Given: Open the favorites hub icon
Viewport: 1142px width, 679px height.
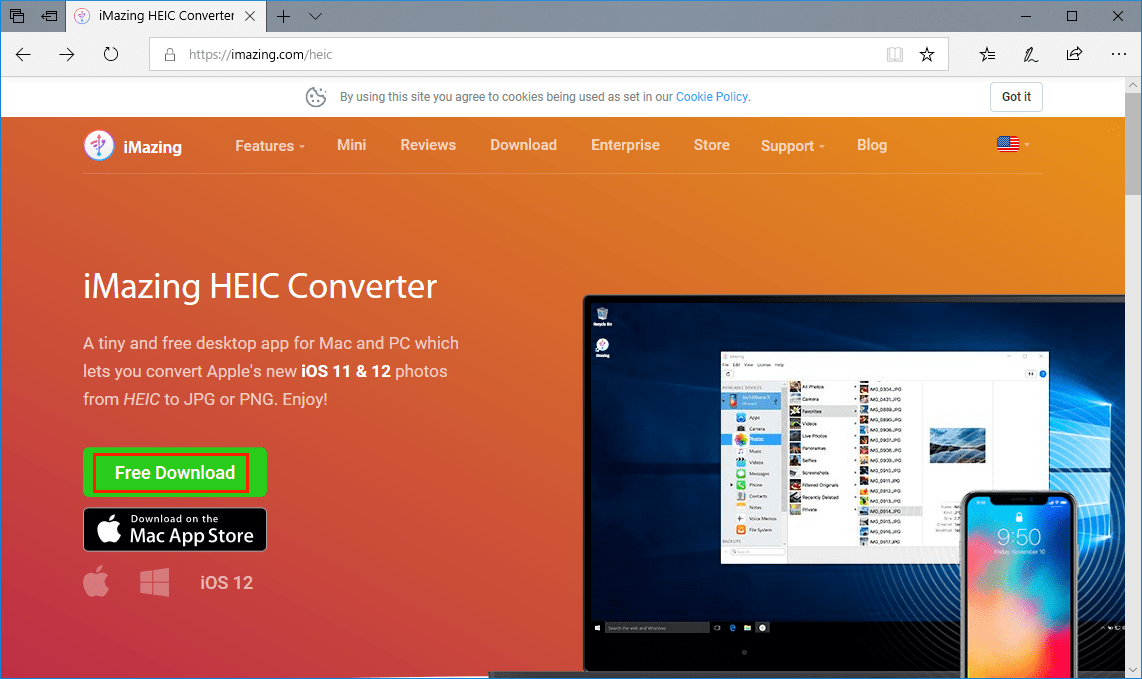Looking at the screenshot, I should tap(987, 55).
